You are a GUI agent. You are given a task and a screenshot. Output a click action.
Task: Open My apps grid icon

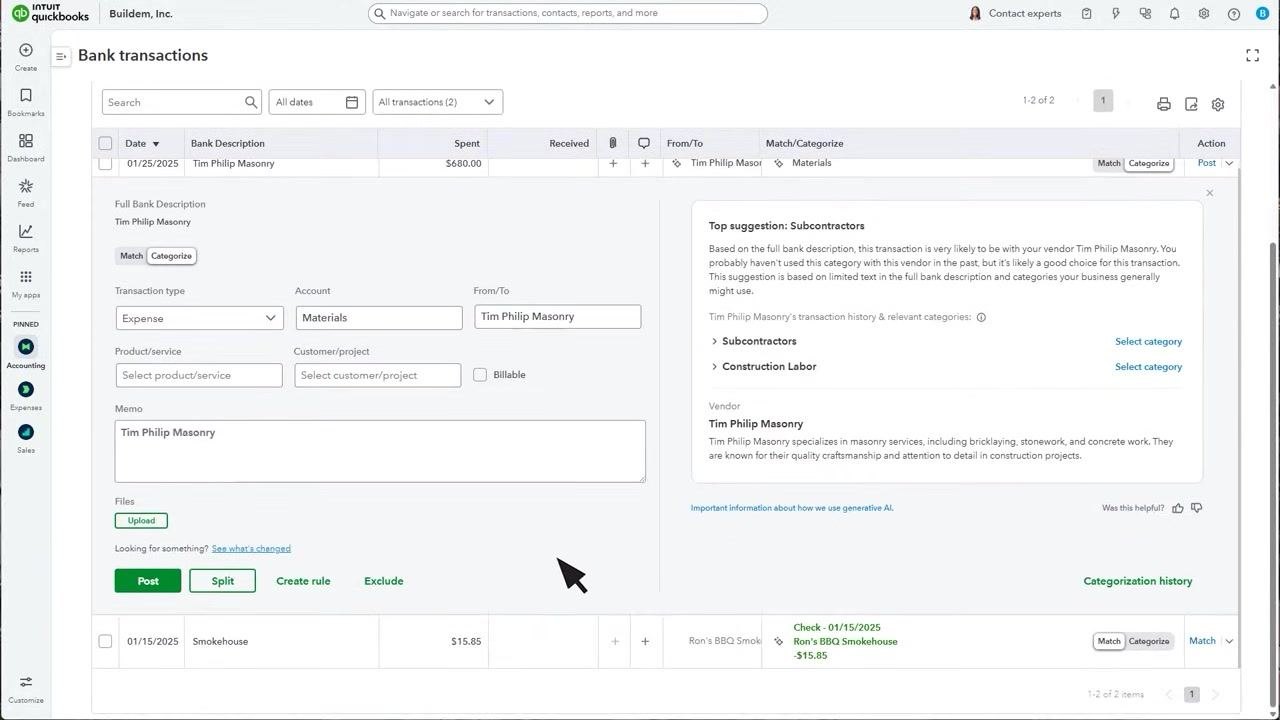(26, 277)
